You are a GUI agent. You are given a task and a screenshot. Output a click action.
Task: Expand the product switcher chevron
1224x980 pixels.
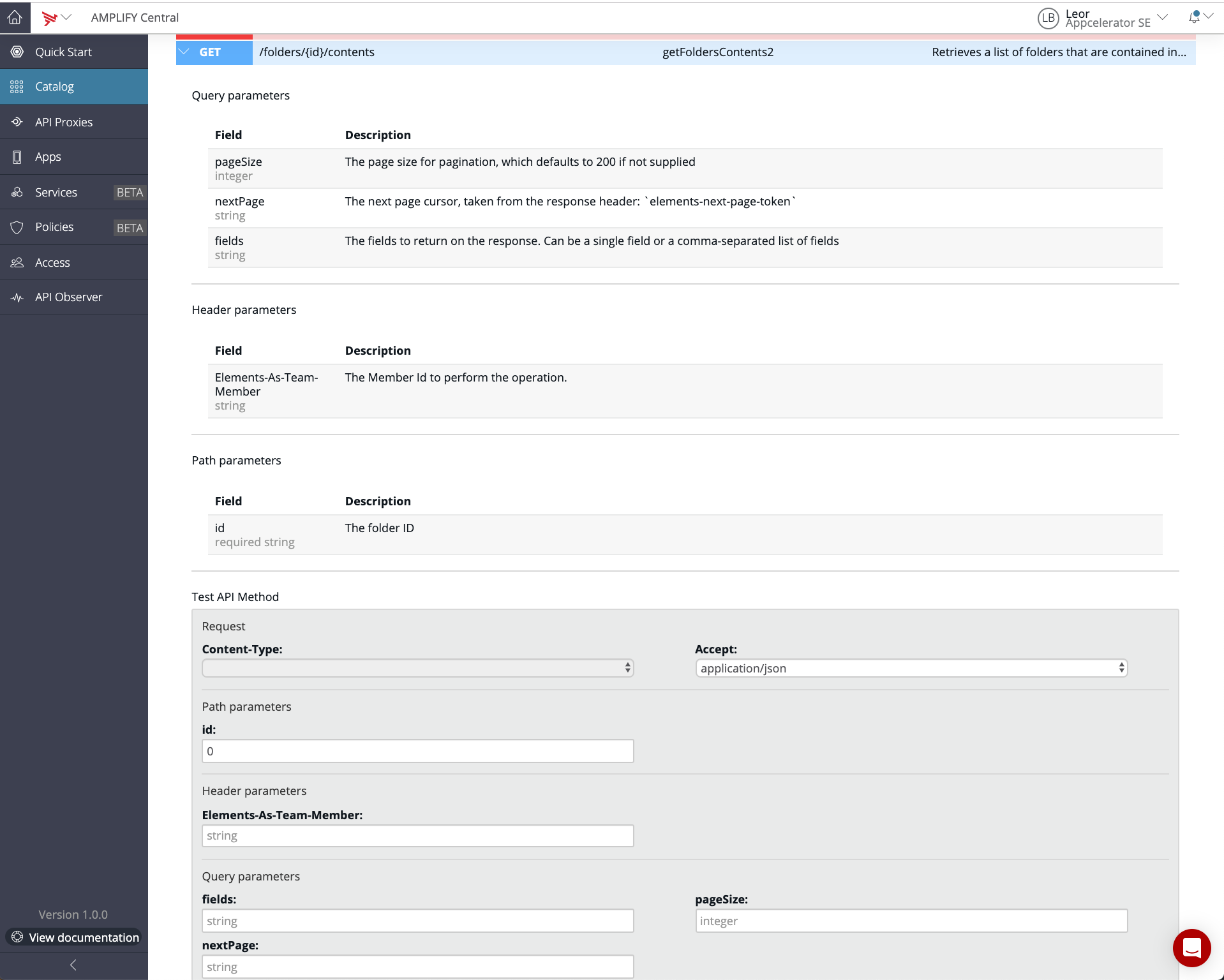point(66,17)
